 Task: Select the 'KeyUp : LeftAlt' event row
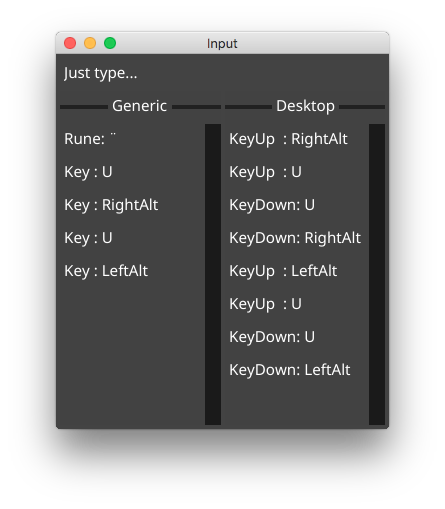tap(283, 271)
